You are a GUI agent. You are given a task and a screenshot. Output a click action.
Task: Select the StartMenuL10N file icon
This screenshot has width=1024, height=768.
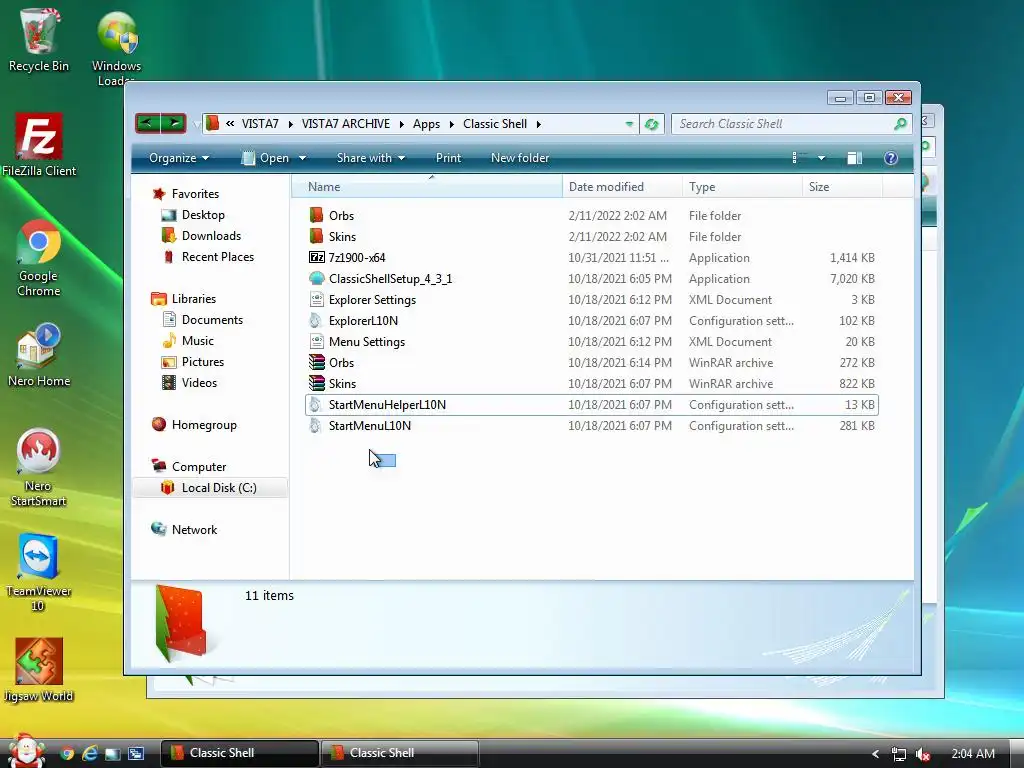(315, 425)
